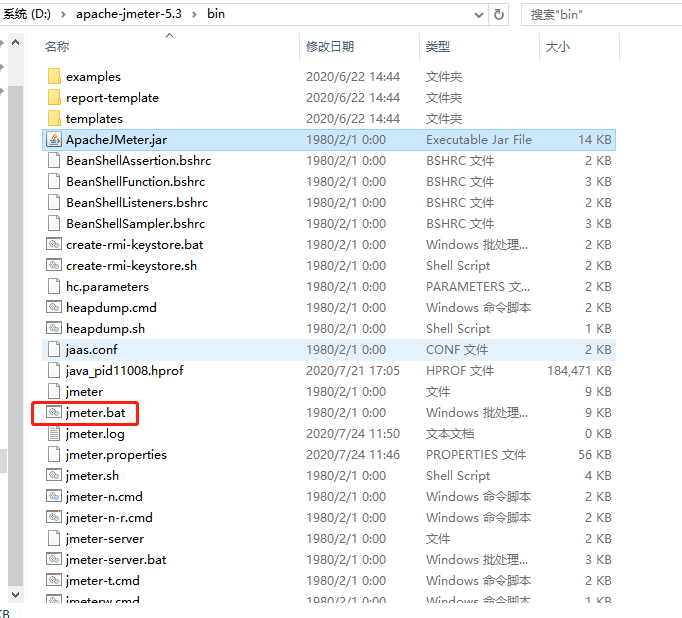This screenshot has width=682, height=618.
Task: Click the heapdump.sh script icon
Action: pos(54,328)
